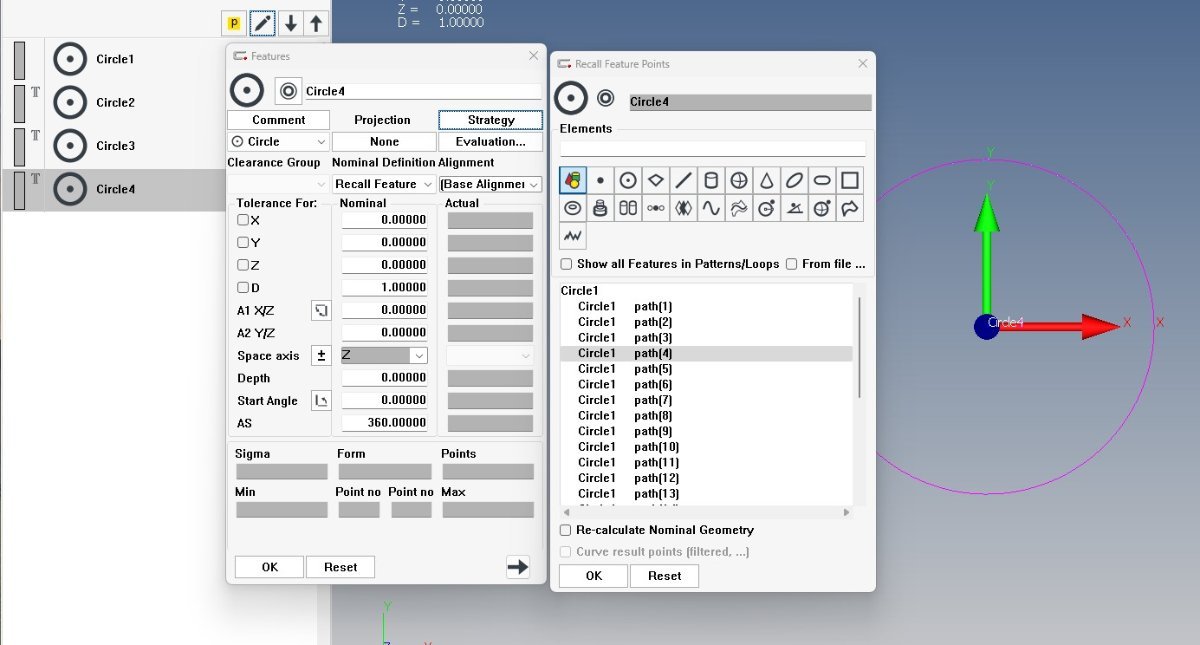Choose the Line element icon
The width and height of the screenshot is (1200, 645).
(x=684, y=181)
